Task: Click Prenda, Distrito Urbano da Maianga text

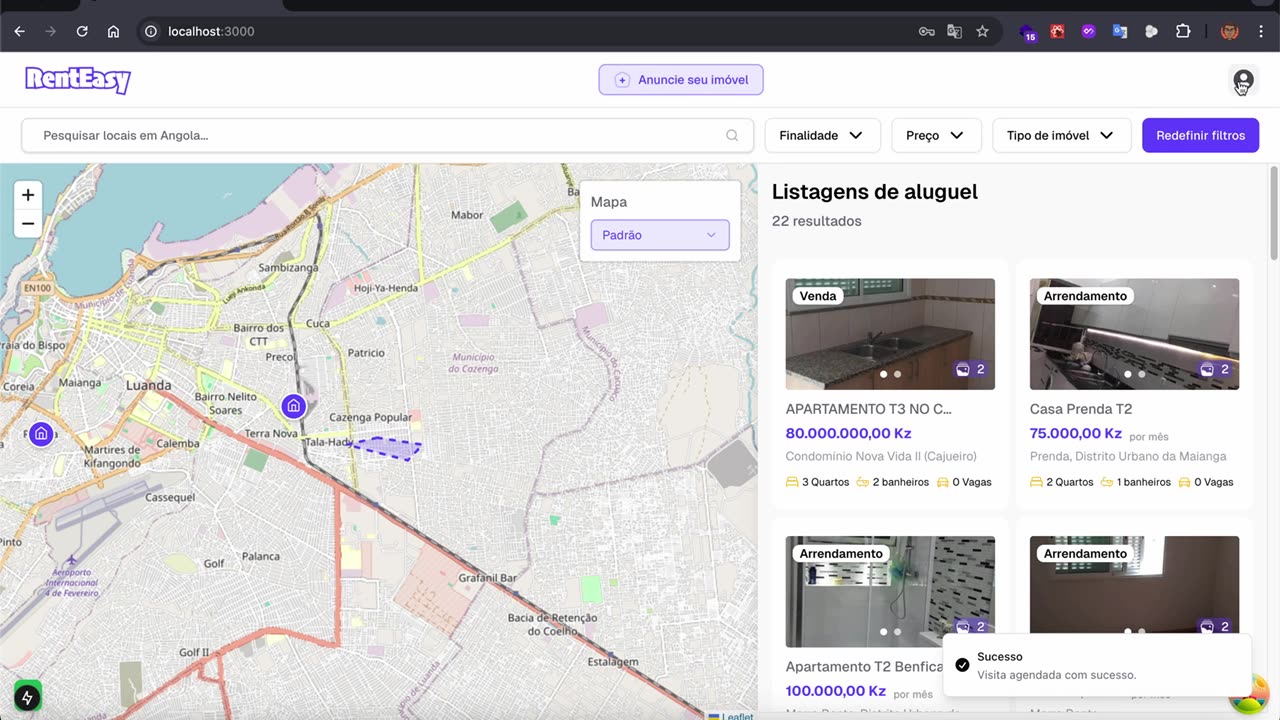Action: 1128,456
